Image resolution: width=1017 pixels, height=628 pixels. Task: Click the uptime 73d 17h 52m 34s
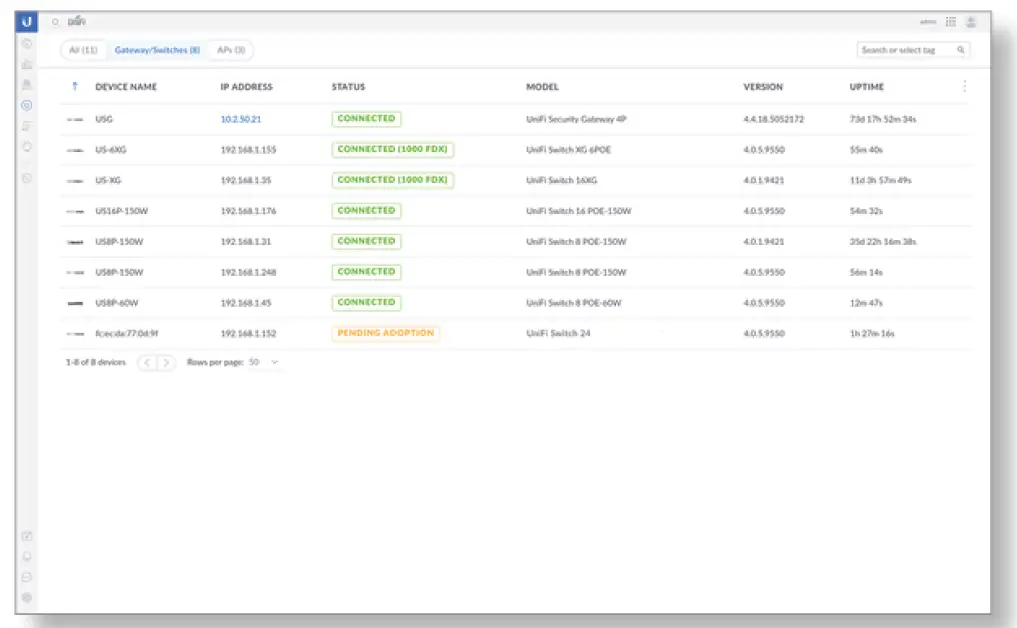[883, 119]
